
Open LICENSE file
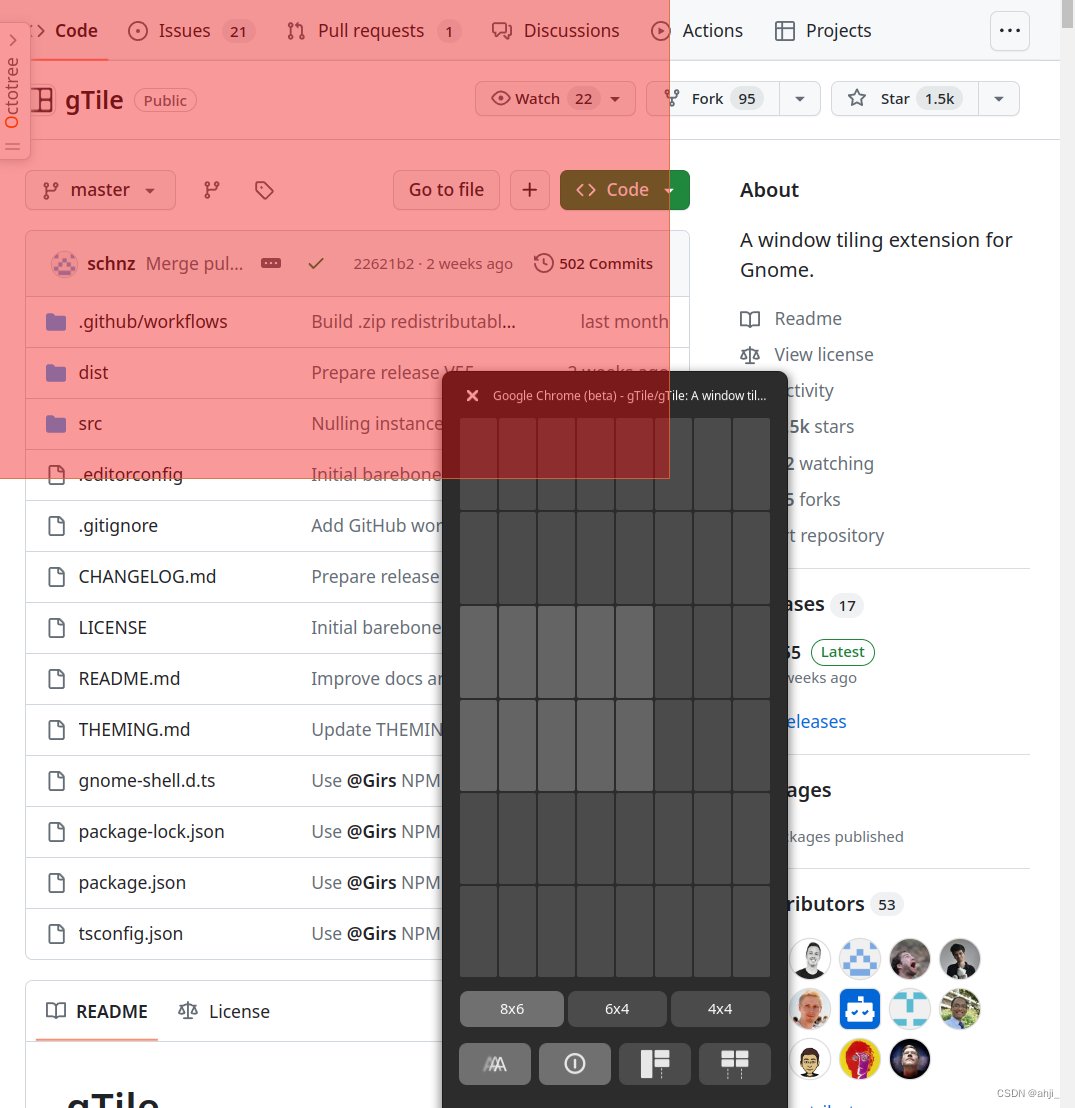(112, 627)
